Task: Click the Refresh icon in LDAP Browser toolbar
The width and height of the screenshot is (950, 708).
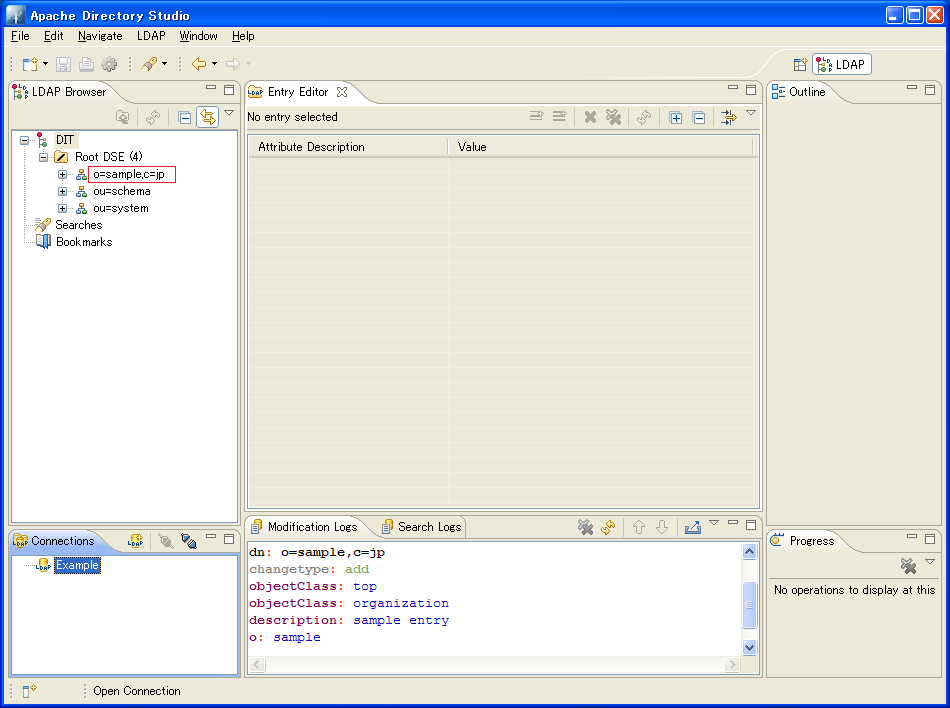Action: (x=153, y=117)
